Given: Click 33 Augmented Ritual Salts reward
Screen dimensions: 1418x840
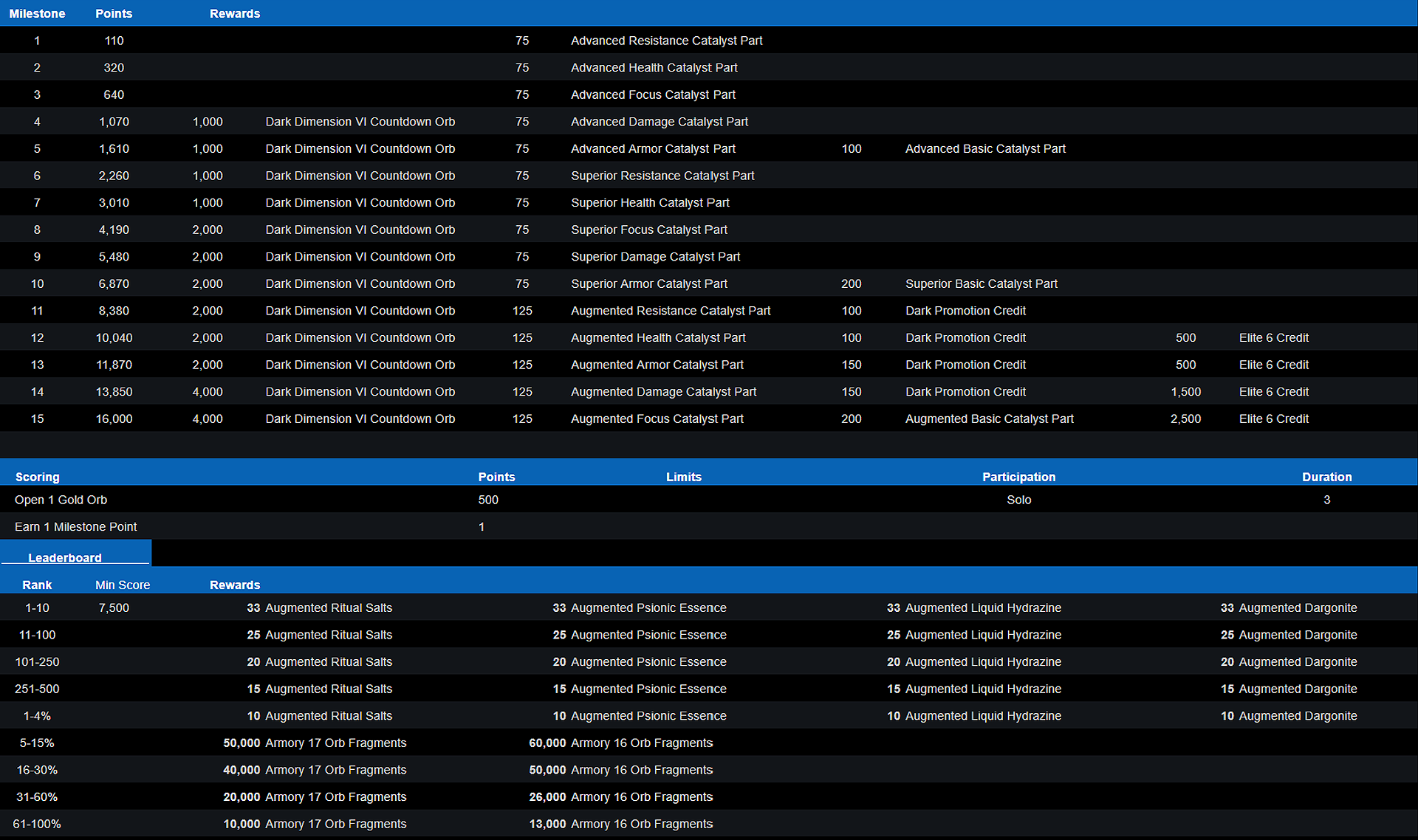Looking at the screenshot, I should [x=320, y=607].
